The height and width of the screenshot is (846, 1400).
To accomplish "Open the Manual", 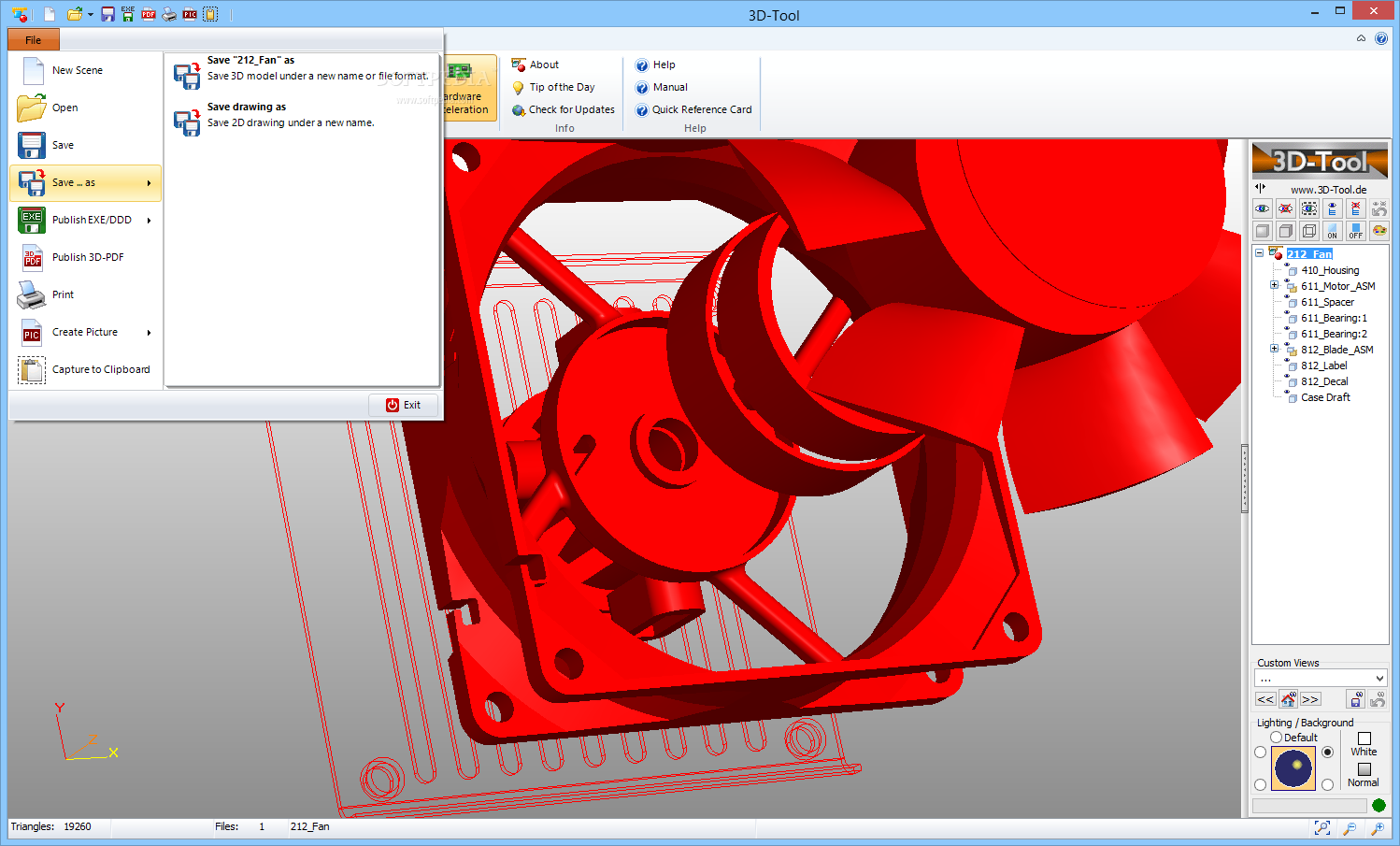I will pyautogui.click(x=662, y=87).
